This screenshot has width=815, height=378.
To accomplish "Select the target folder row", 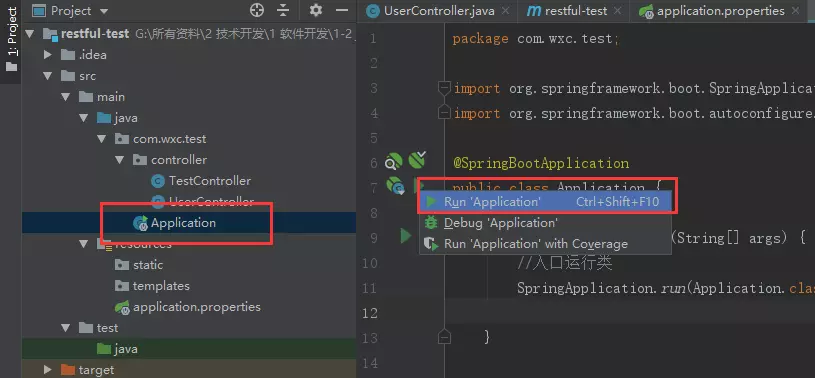I will click(189, 370).
